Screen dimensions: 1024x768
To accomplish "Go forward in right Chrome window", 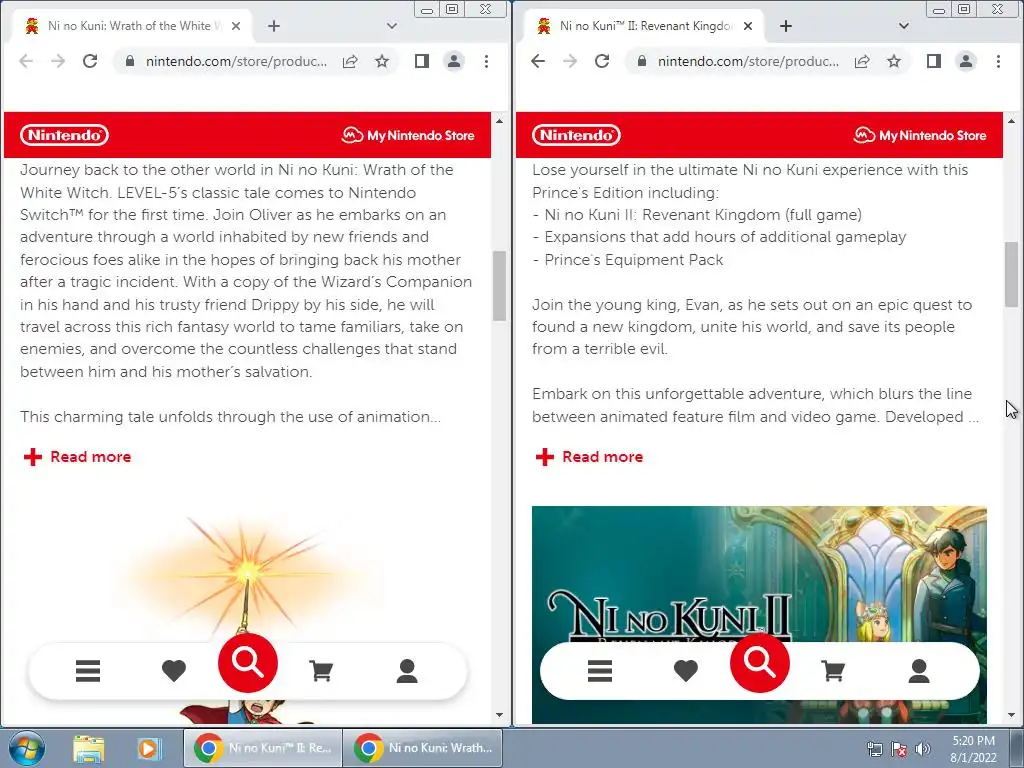I will click(x=570, y=61).
